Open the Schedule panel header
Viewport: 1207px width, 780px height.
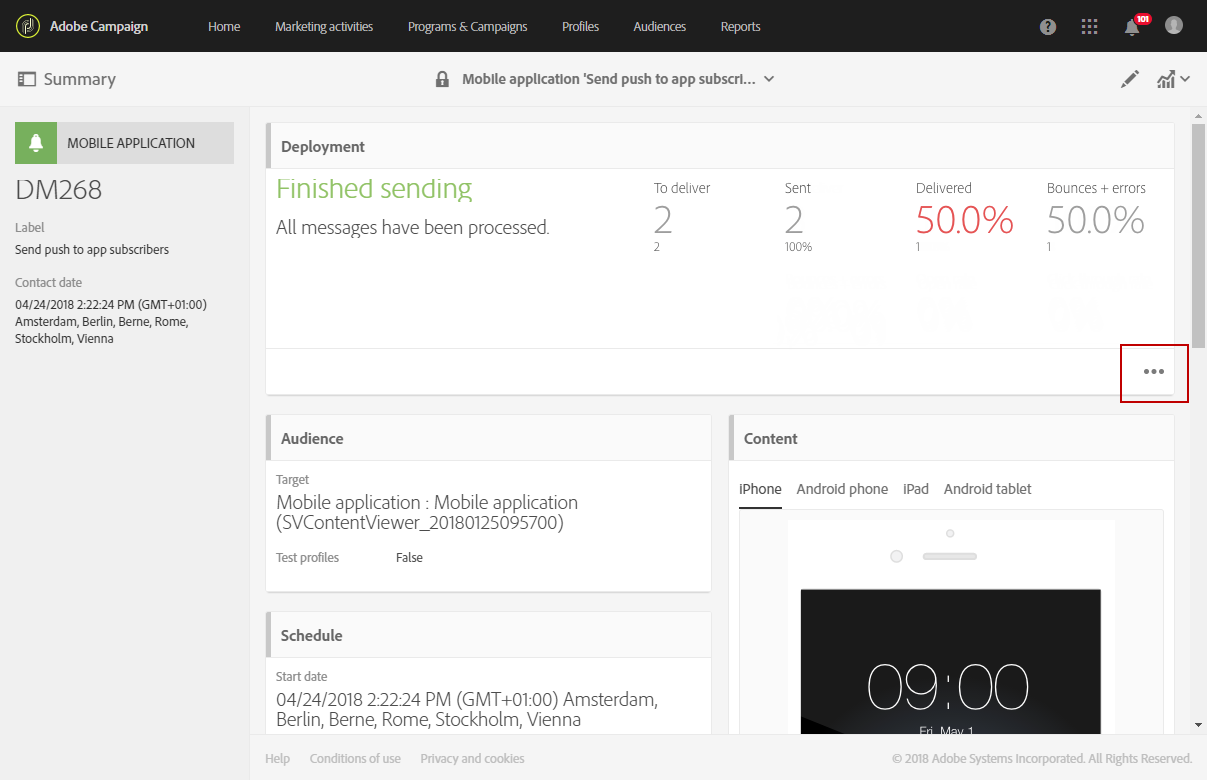tap(488, 635)
